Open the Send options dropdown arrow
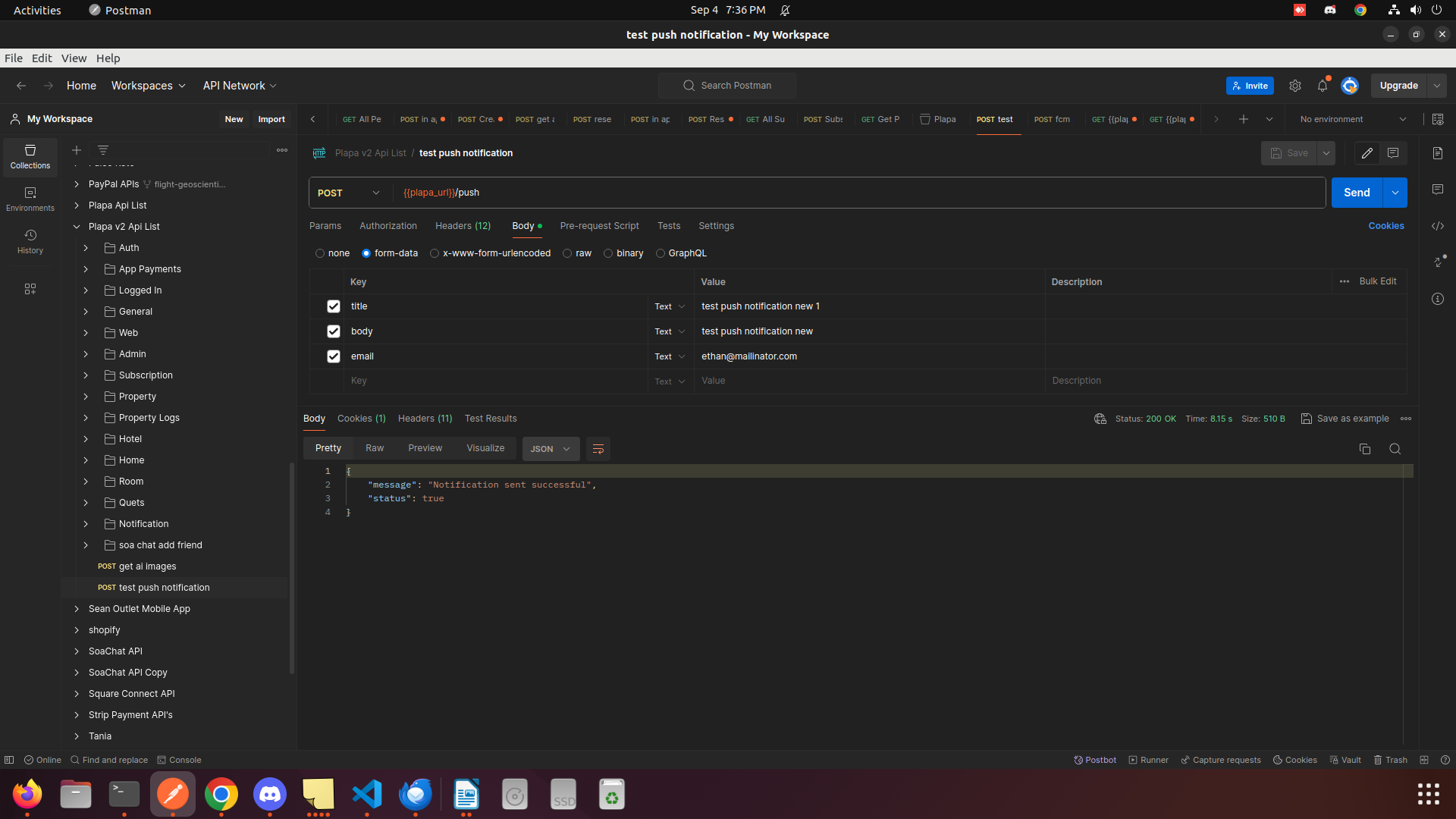This screenshot has height=819, width=1456. 1395,193
